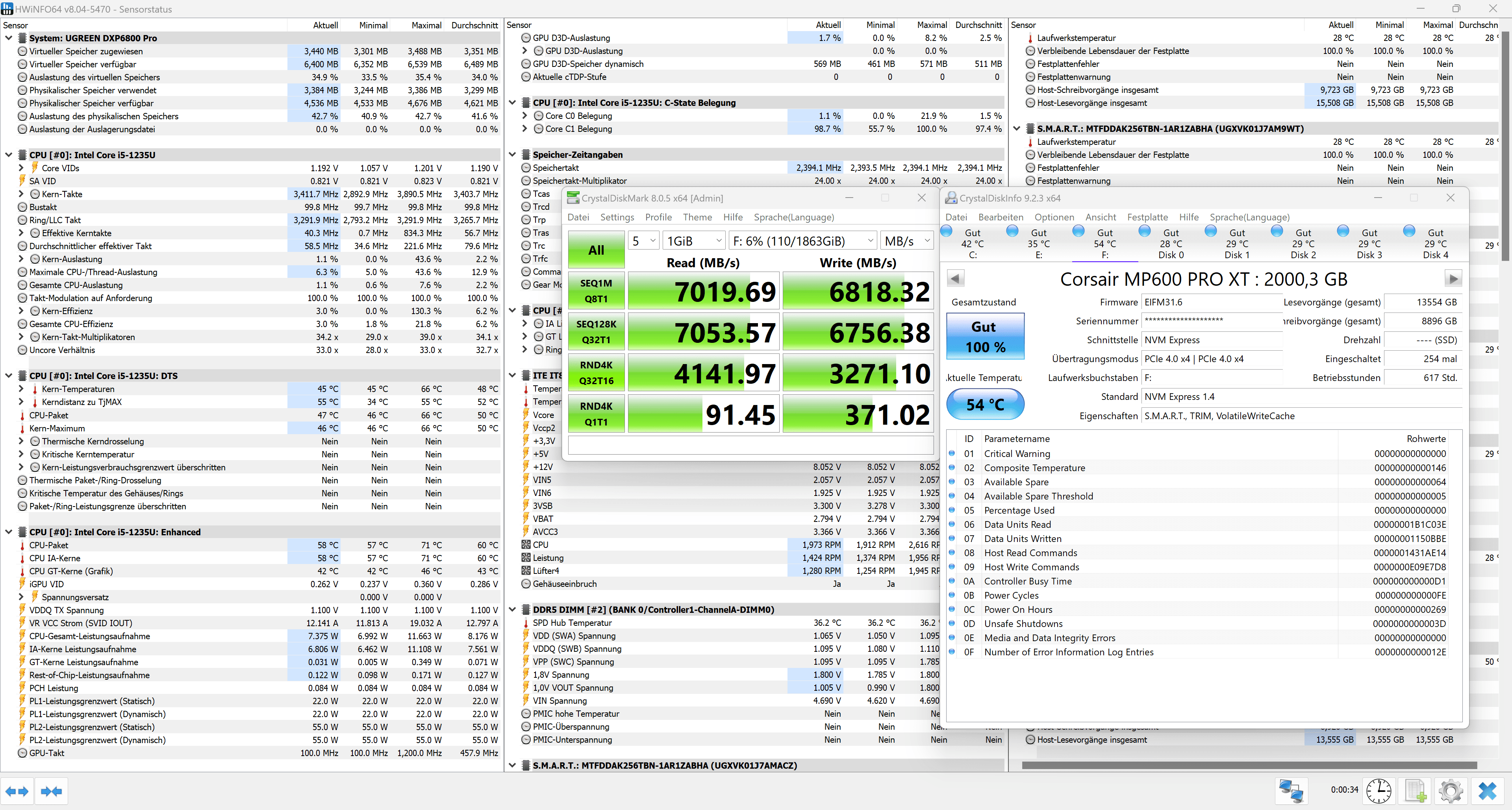Collapse the CPU [#0] Intel Core i5-1235U: DTS group

pos(8,376)
